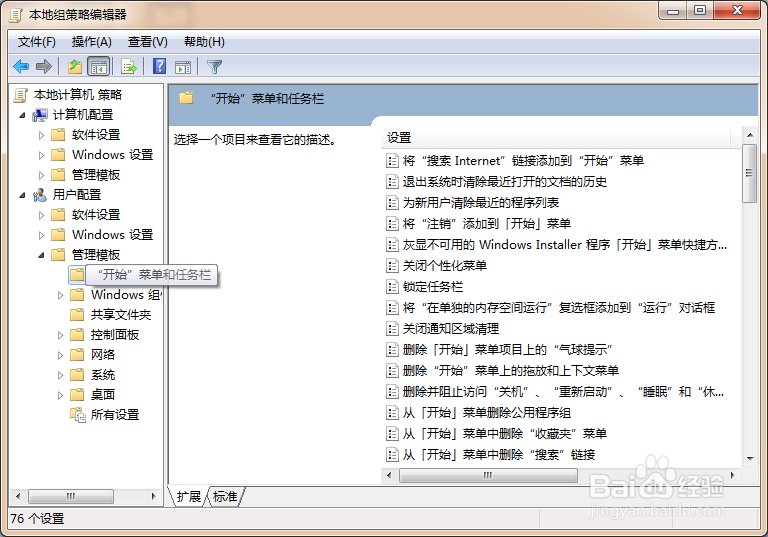Select policy 删除「开始」菜单项目上的"气球提示"
Image resolution: width=768 pixels, height=537 pixels.
click(x=507, y=350)
